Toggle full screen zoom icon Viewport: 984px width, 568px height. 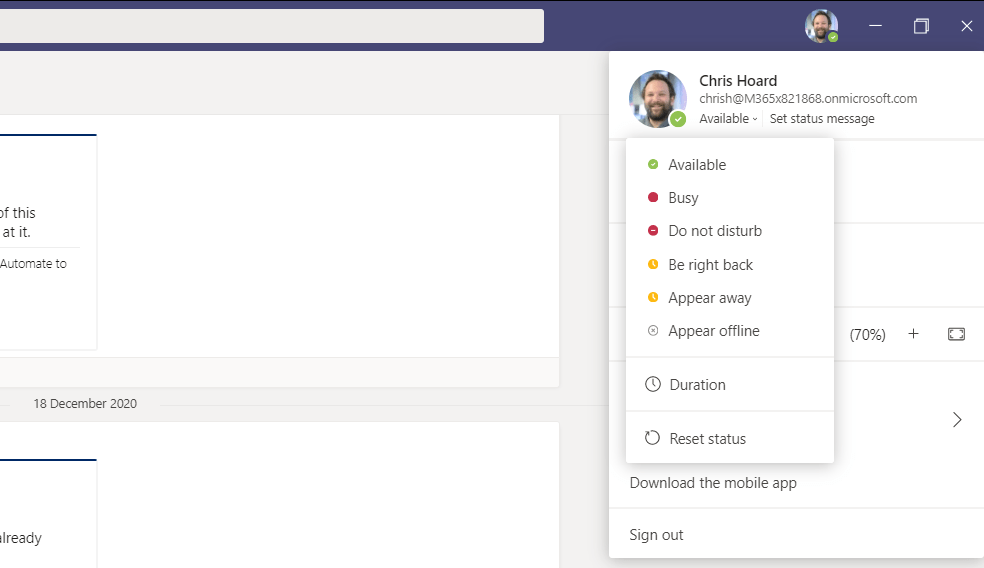(x=956, y=334)
